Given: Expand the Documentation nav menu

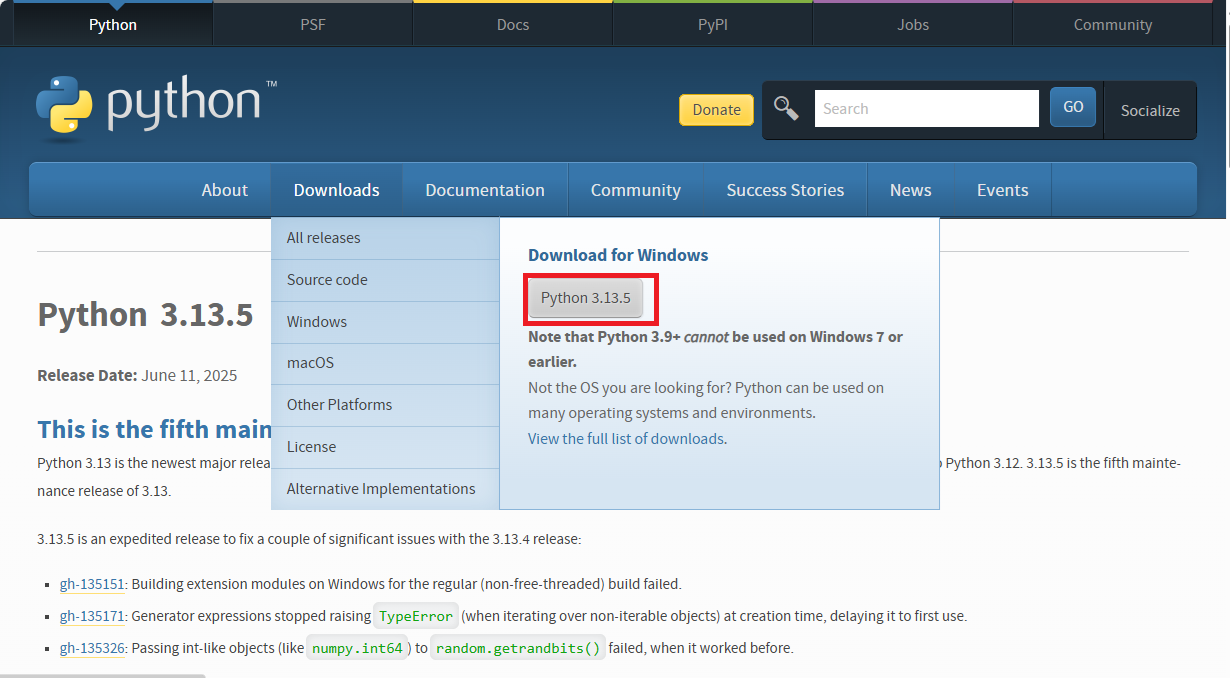Looking at the screenshot, I should click(485, 190).
